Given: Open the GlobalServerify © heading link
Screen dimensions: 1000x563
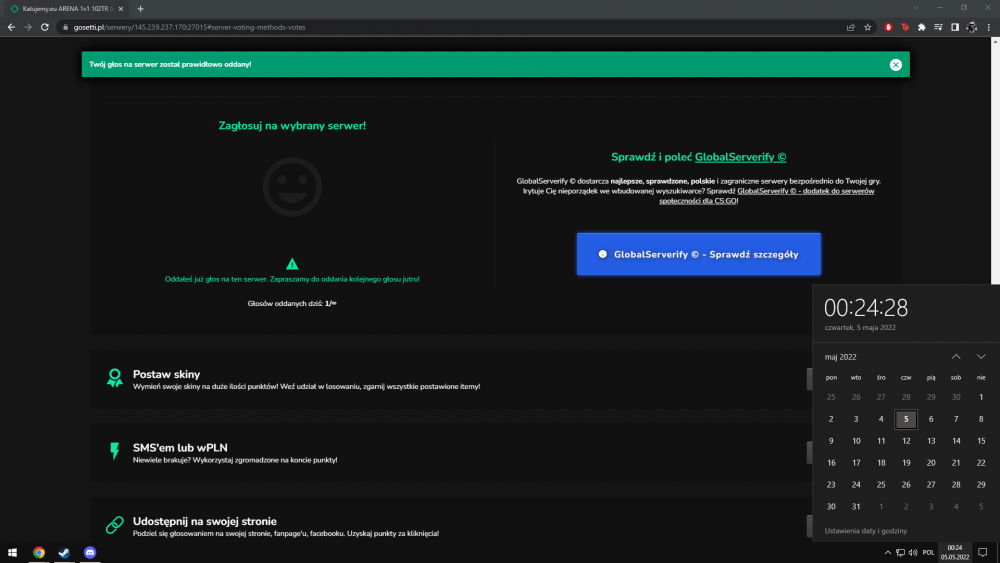Looking at the screenshot, I should click(740, 157).
